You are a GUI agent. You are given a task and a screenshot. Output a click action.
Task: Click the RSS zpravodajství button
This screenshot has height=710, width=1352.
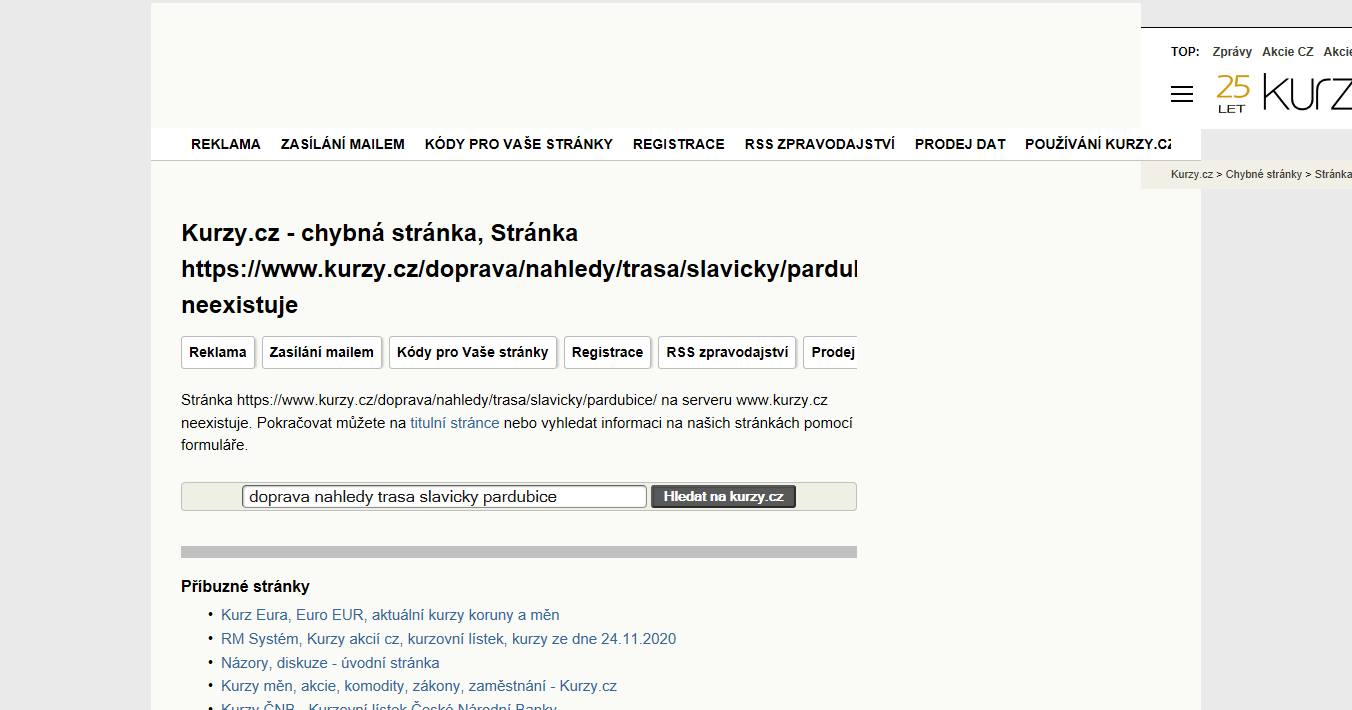(727, 352)
